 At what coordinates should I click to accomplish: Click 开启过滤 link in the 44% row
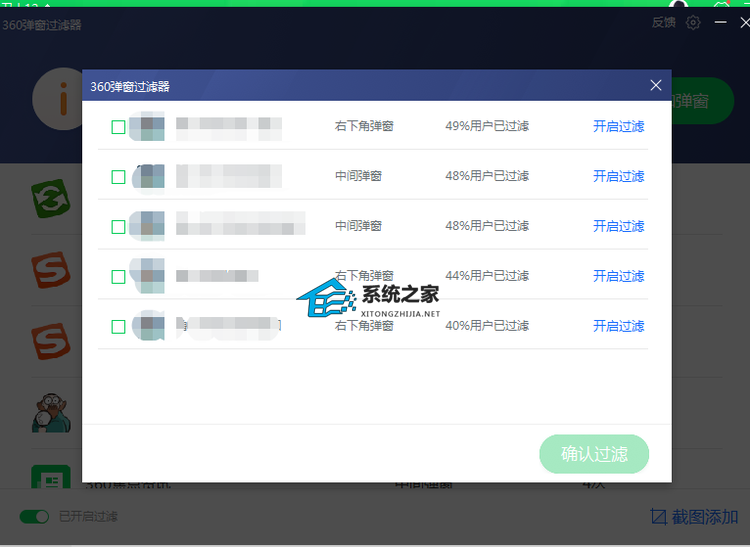(x=618, y=276)
